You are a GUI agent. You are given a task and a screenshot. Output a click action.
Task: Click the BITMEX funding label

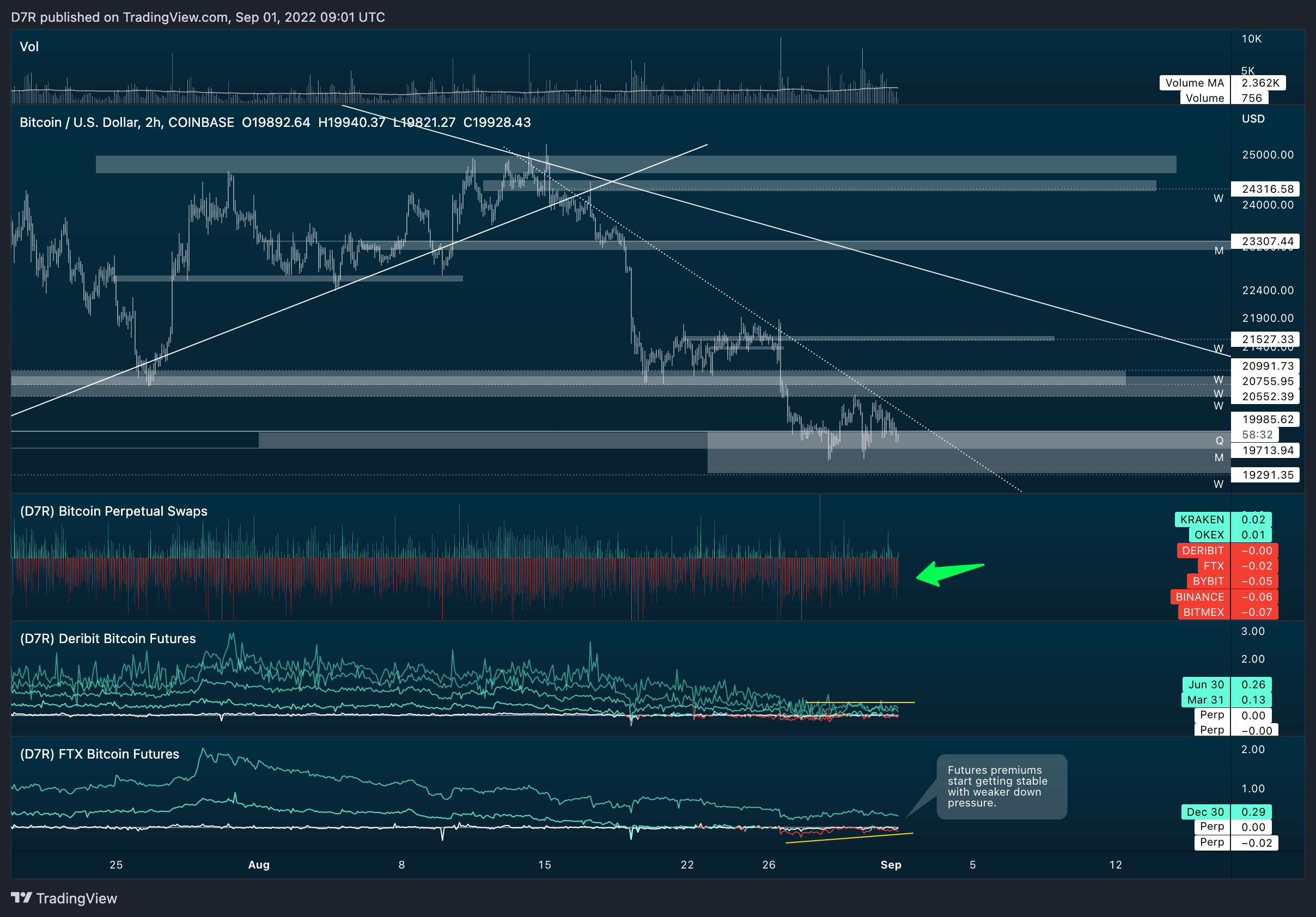(1204, 612)
